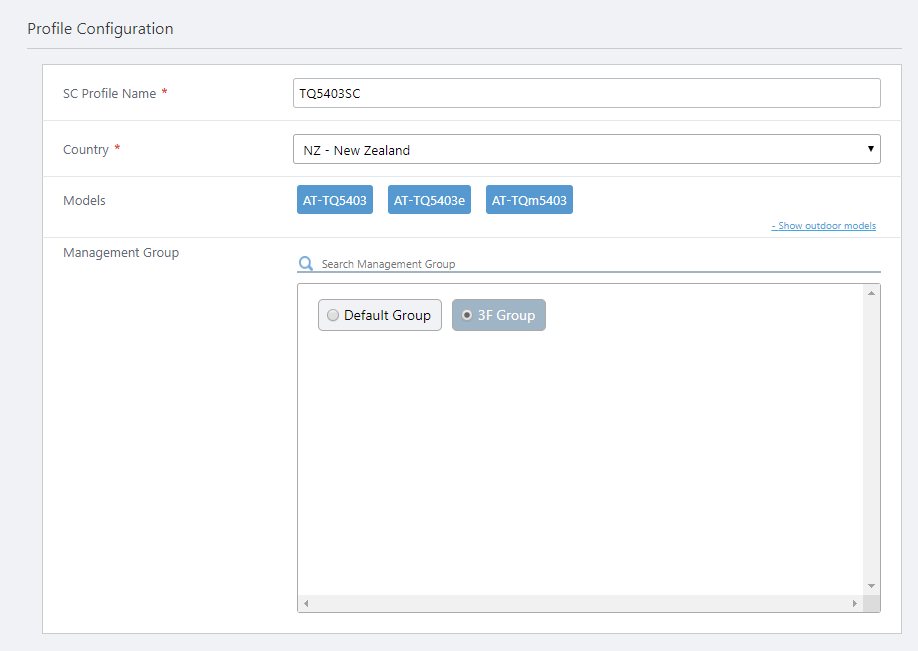Toggle the AT-TQ5403 model button

(x=335, y=200)
